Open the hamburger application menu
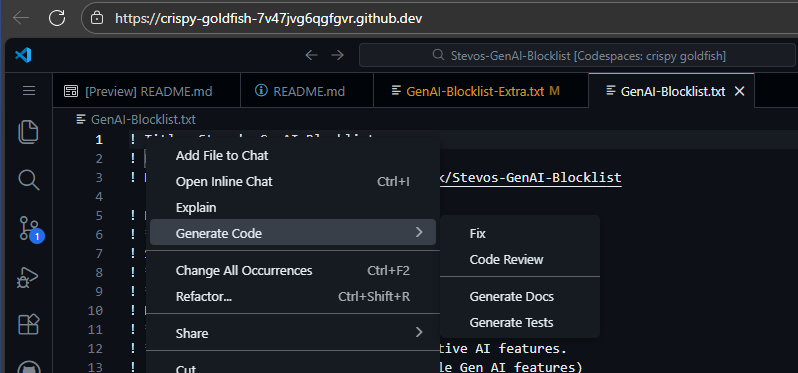Image resolution: width=798 pixels, height=373 pixels. 29,91
